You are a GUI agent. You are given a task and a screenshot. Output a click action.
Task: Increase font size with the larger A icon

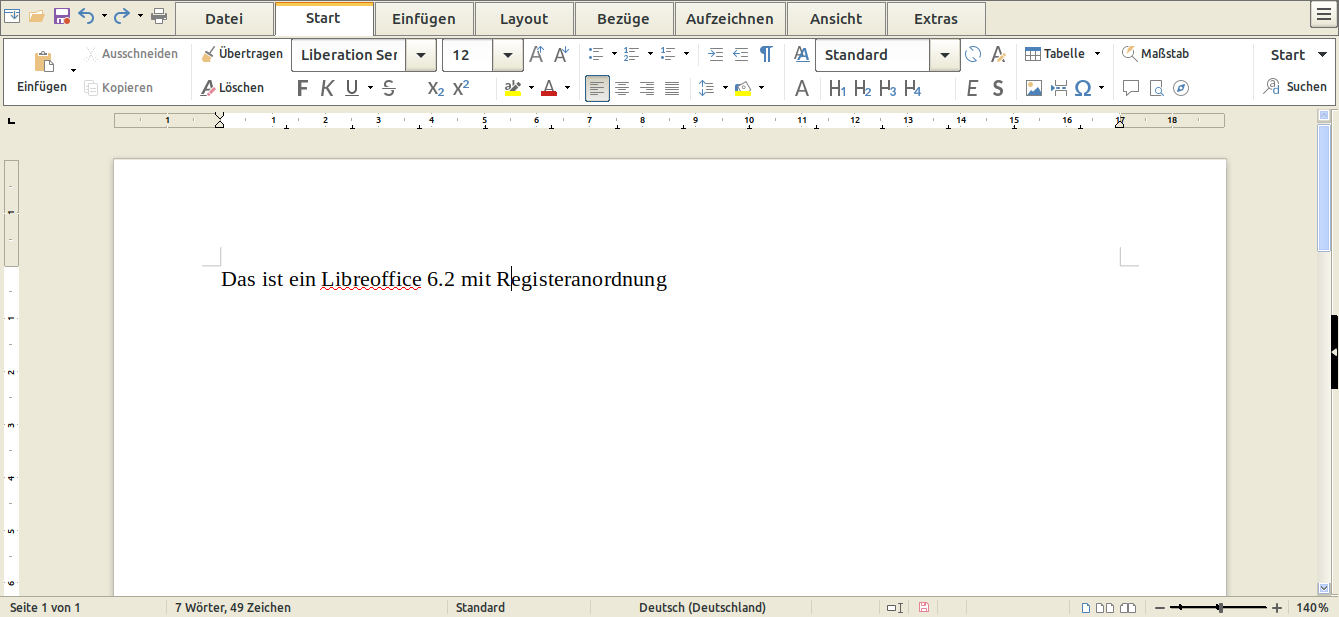pyautogui.click(x=536, y=55)
